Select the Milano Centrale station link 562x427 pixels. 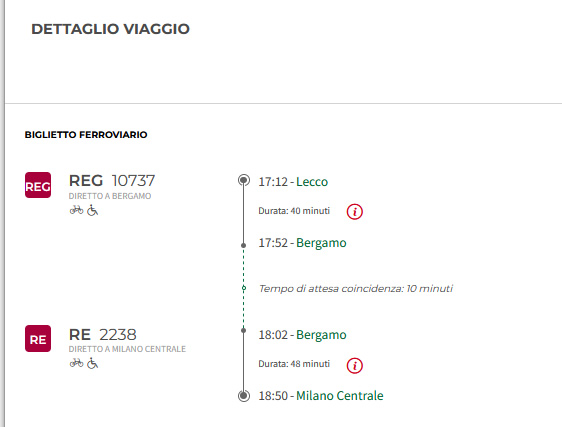coord(340,396)
